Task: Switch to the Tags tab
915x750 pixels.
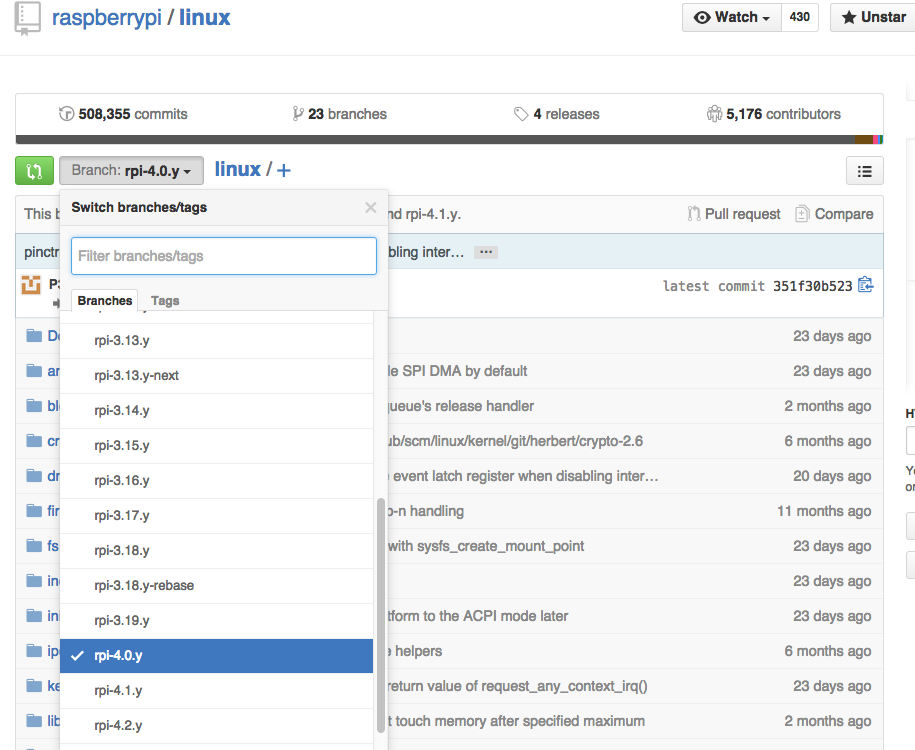Action: tap(164, 300)
